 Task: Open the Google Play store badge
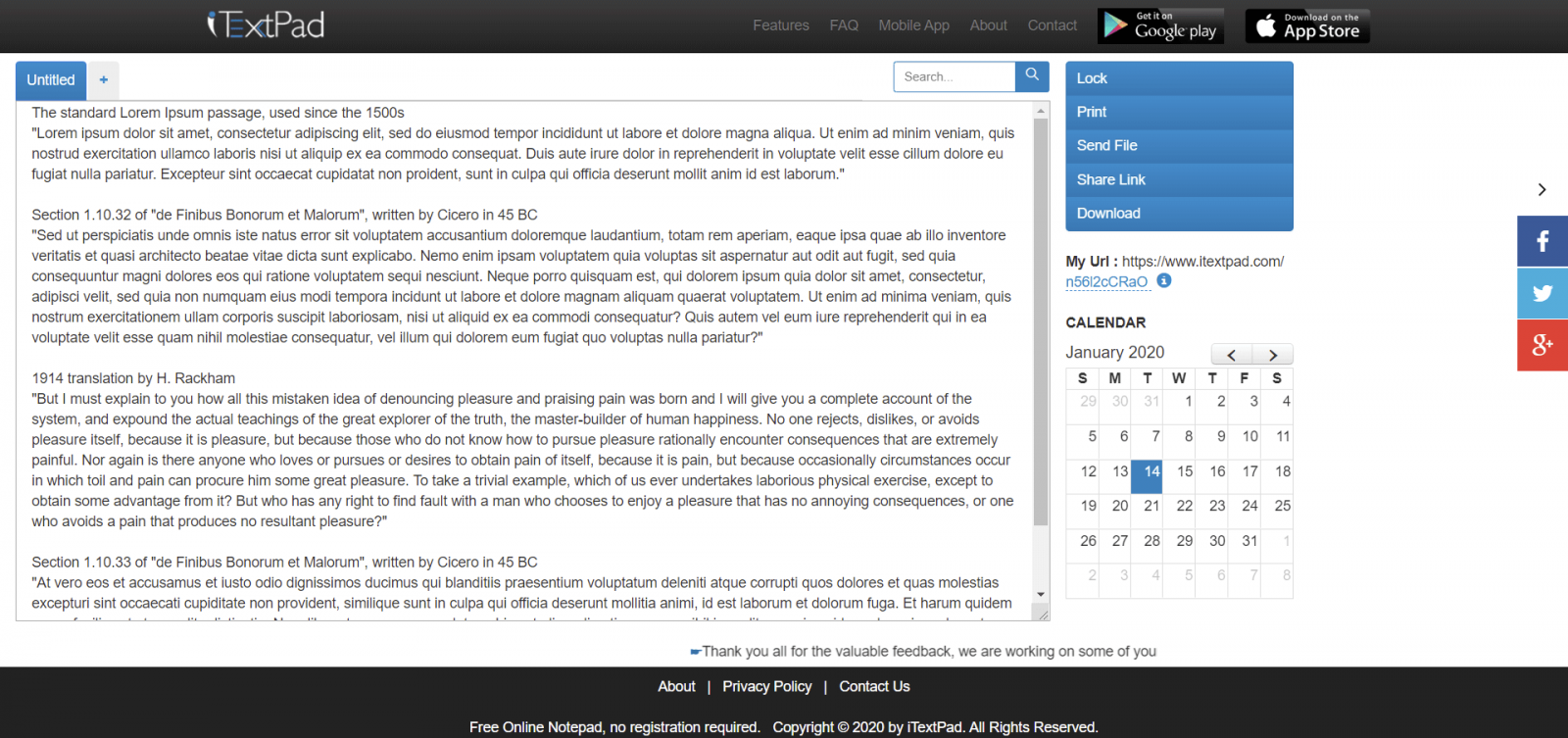pyautogui.click(x=1161, y=25)
